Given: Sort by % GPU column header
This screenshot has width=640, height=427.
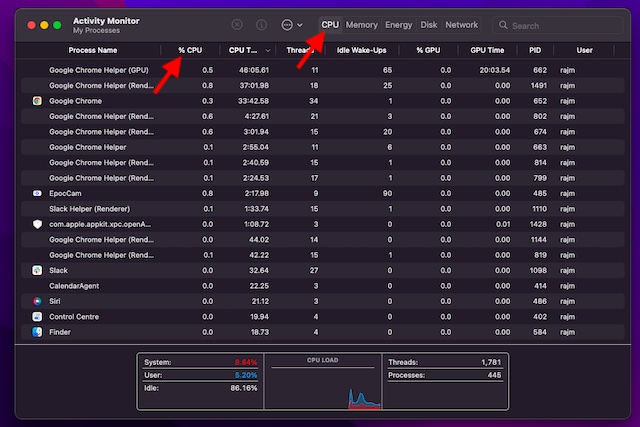Looking at the screenshot, I should pyautogui.click(x=428, y=50).
